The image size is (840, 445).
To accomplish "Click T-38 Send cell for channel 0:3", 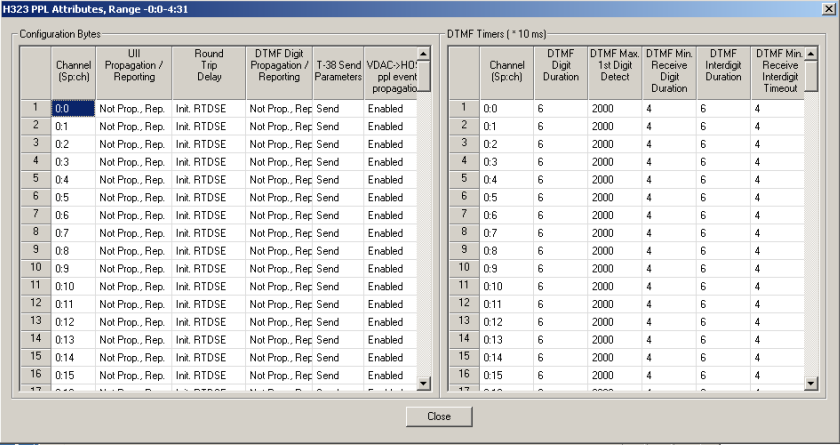I will point(338,161).
